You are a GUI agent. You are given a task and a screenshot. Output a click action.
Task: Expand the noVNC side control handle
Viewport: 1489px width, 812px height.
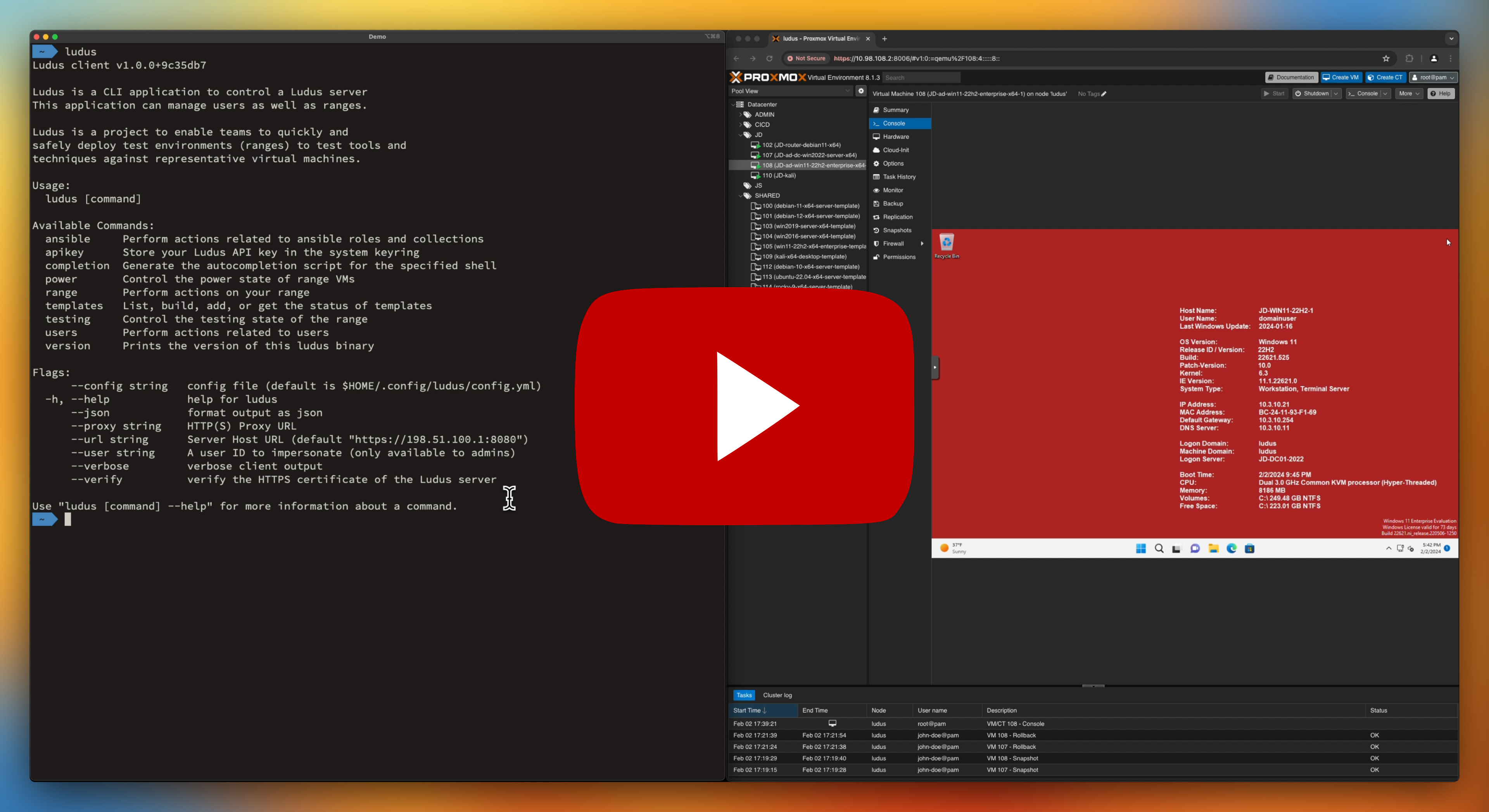[935, 367]
